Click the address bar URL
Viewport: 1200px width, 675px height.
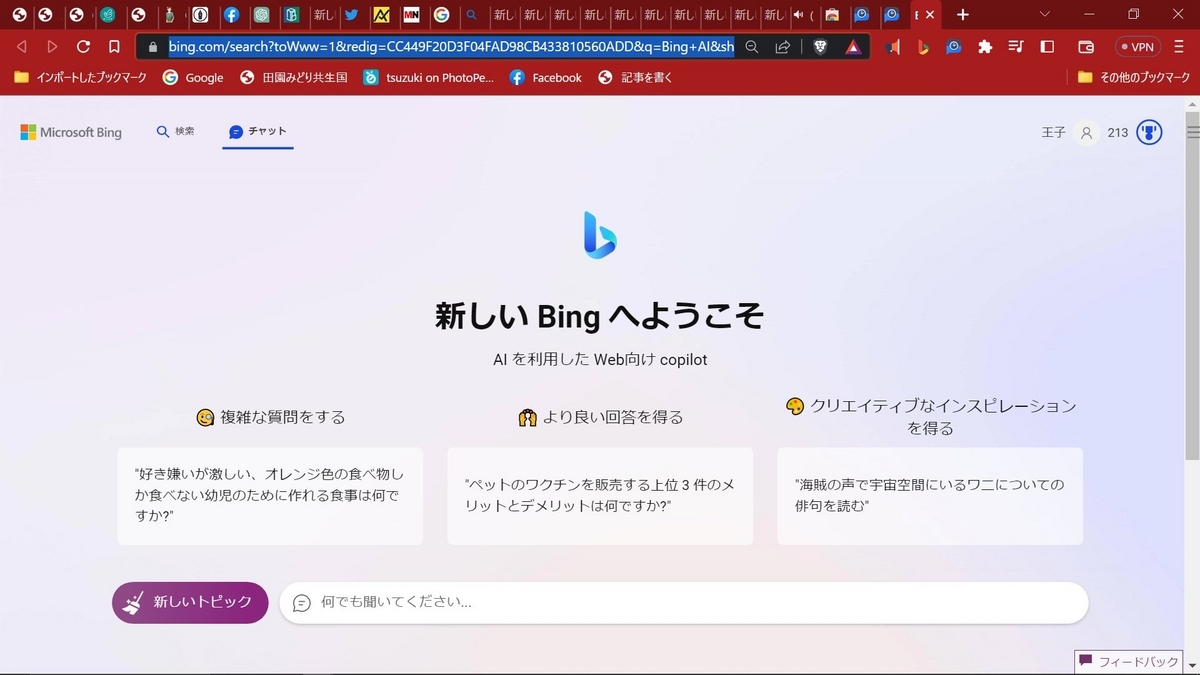[x=450, y=47]
